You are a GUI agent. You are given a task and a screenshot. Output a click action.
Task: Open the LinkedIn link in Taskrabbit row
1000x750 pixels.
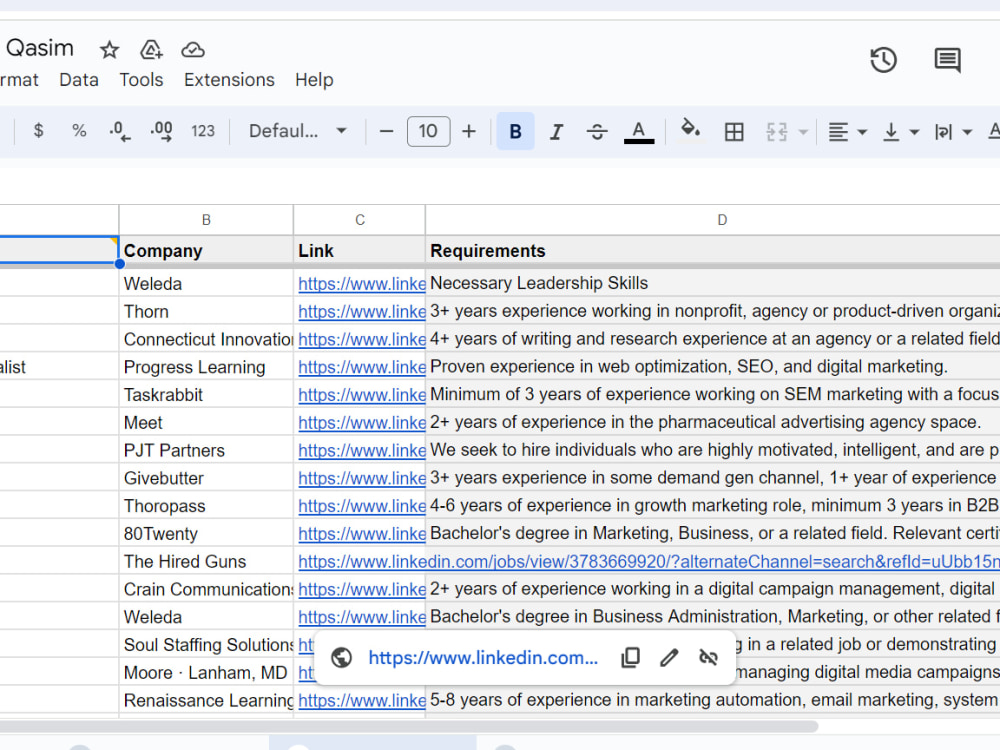coord(362,395)
